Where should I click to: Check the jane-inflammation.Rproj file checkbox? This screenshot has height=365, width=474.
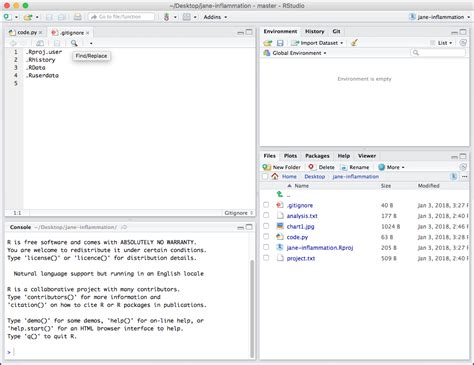(266, 247)
